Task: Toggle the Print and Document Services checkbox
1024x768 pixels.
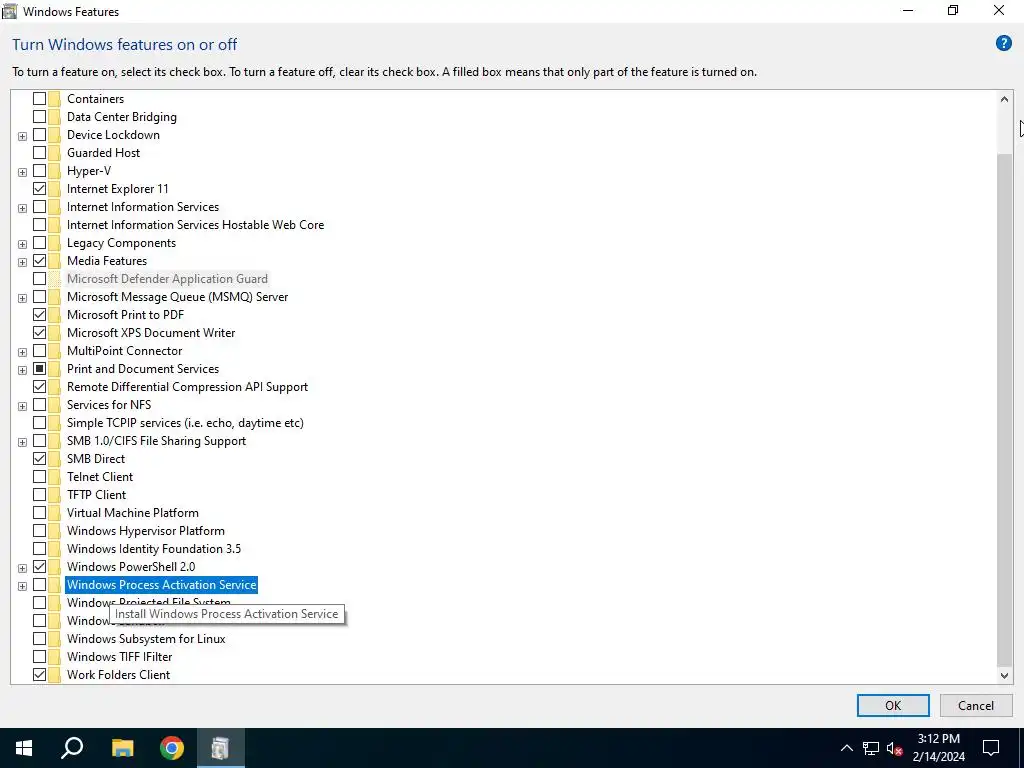Action: [39, 369]
